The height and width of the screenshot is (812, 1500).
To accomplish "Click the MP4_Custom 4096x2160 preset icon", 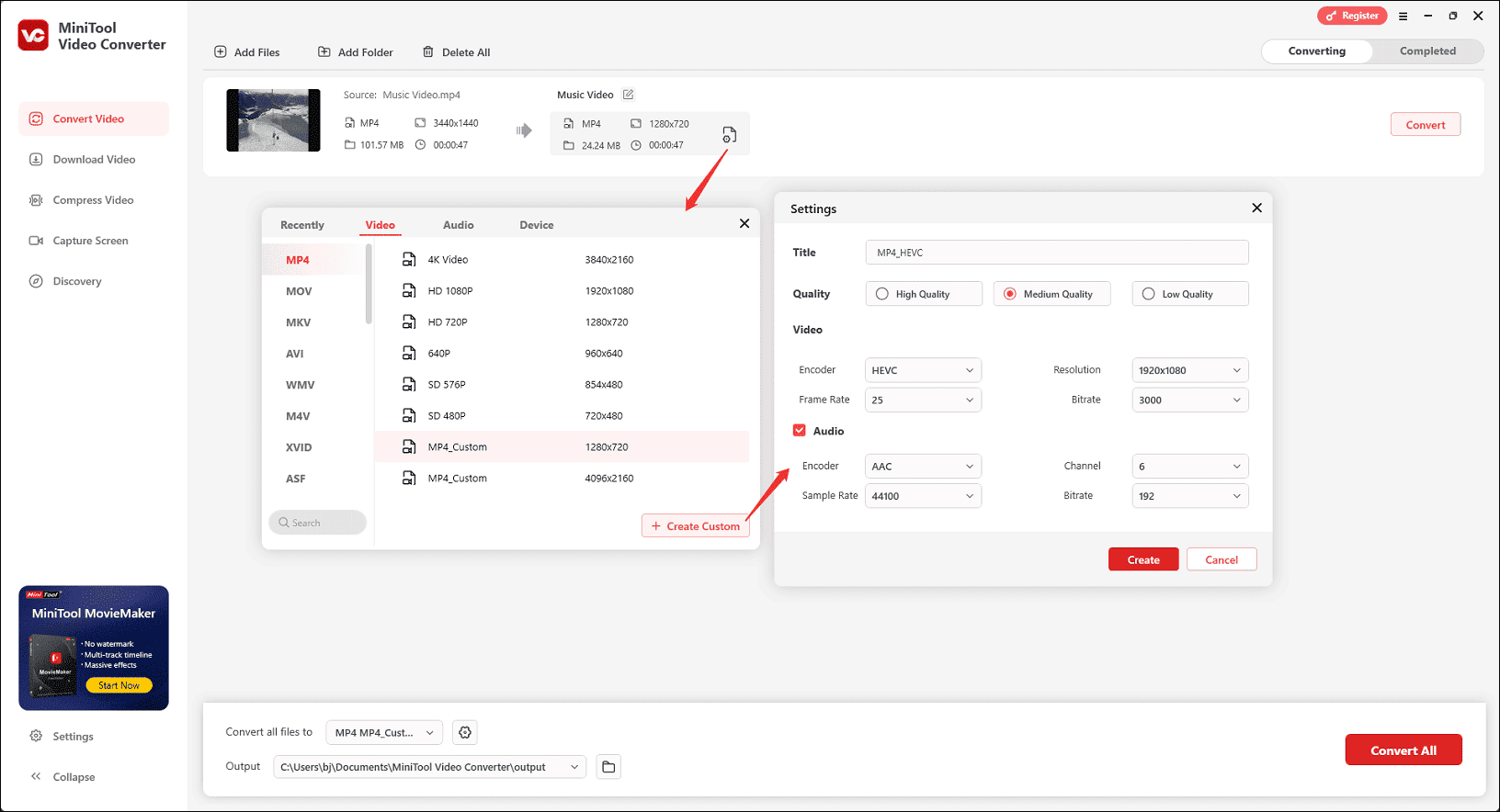I will [409, 479].
